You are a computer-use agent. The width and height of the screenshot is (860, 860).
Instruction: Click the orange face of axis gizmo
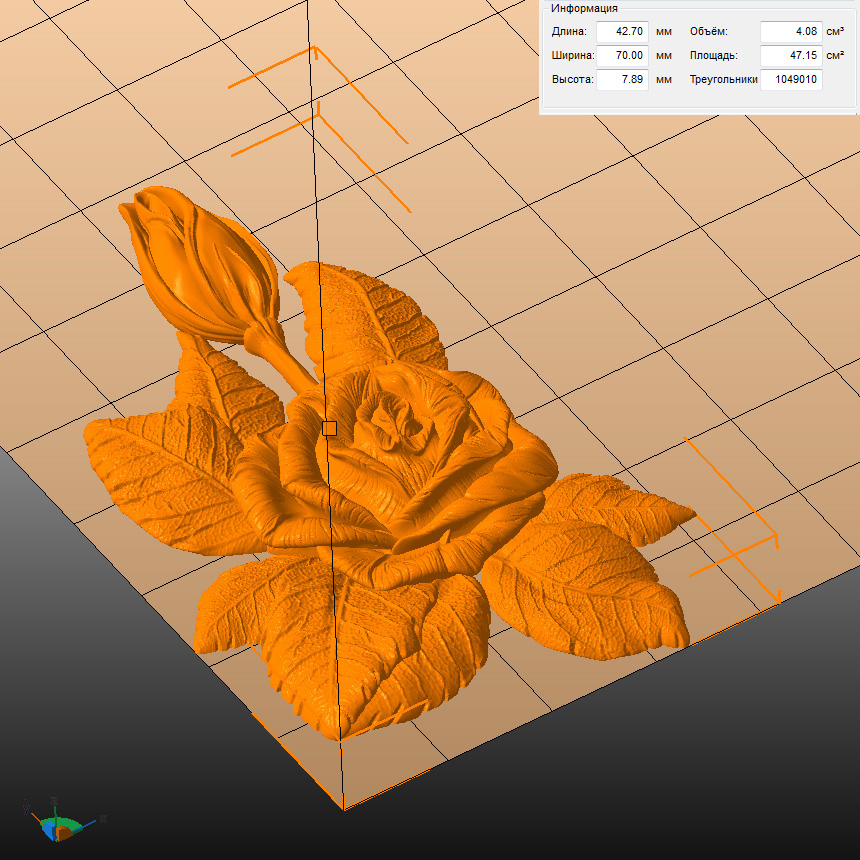(x=63, y=833)
